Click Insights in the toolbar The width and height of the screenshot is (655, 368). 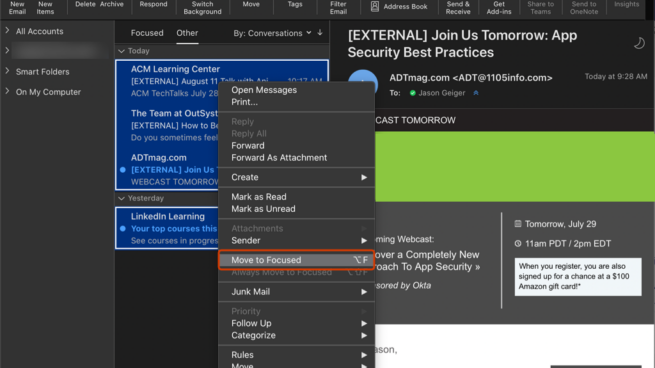pos(627,4)
